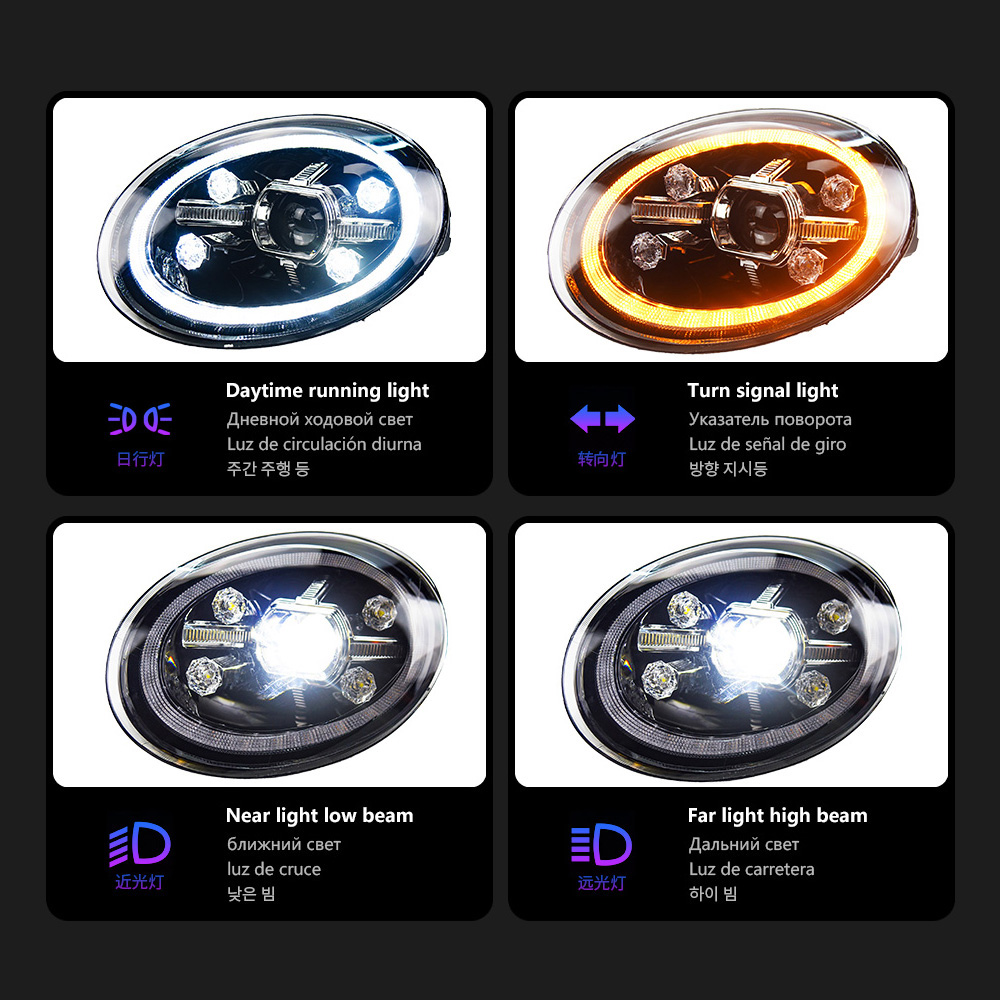This screenshot has width=1000, height=1000.
Task: Click the 日行灯 Chinese label
Action: point(140,459)
